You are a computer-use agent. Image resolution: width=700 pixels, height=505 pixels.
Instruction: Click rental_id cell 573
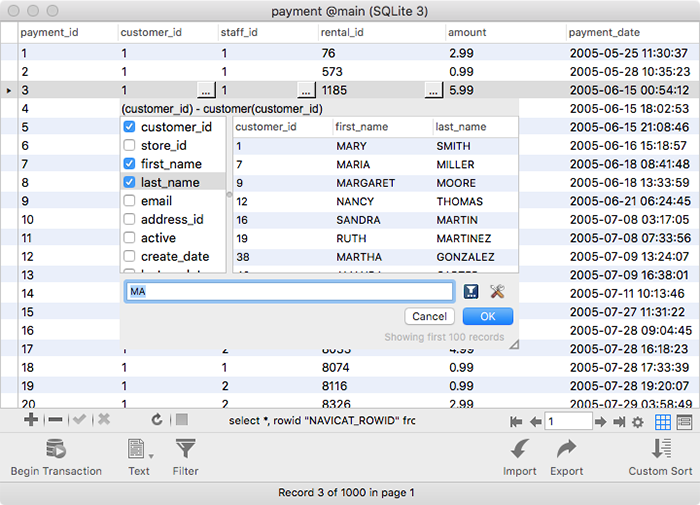pyautogui.click(x=332, y=72)
